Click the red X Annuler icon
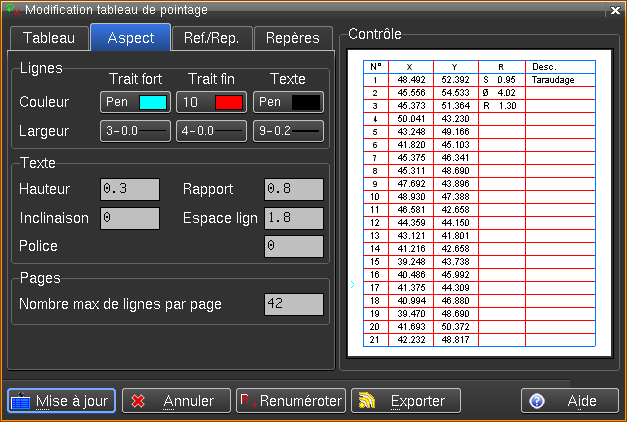This screenshot has height=422, width=627. (139, 401)
